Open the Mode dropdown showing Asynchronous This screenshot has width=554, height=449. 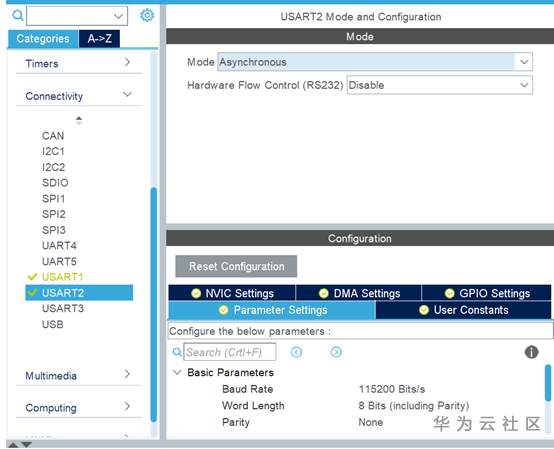click(375, 62)
